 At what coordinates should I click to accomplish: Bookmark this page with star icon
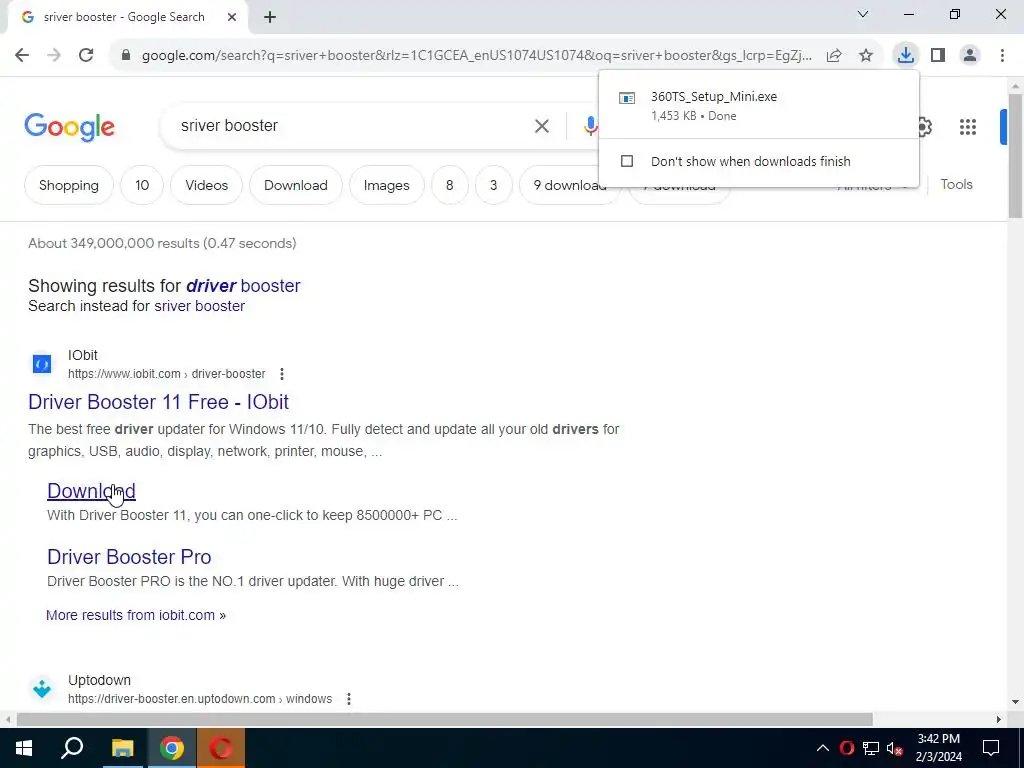866,56
